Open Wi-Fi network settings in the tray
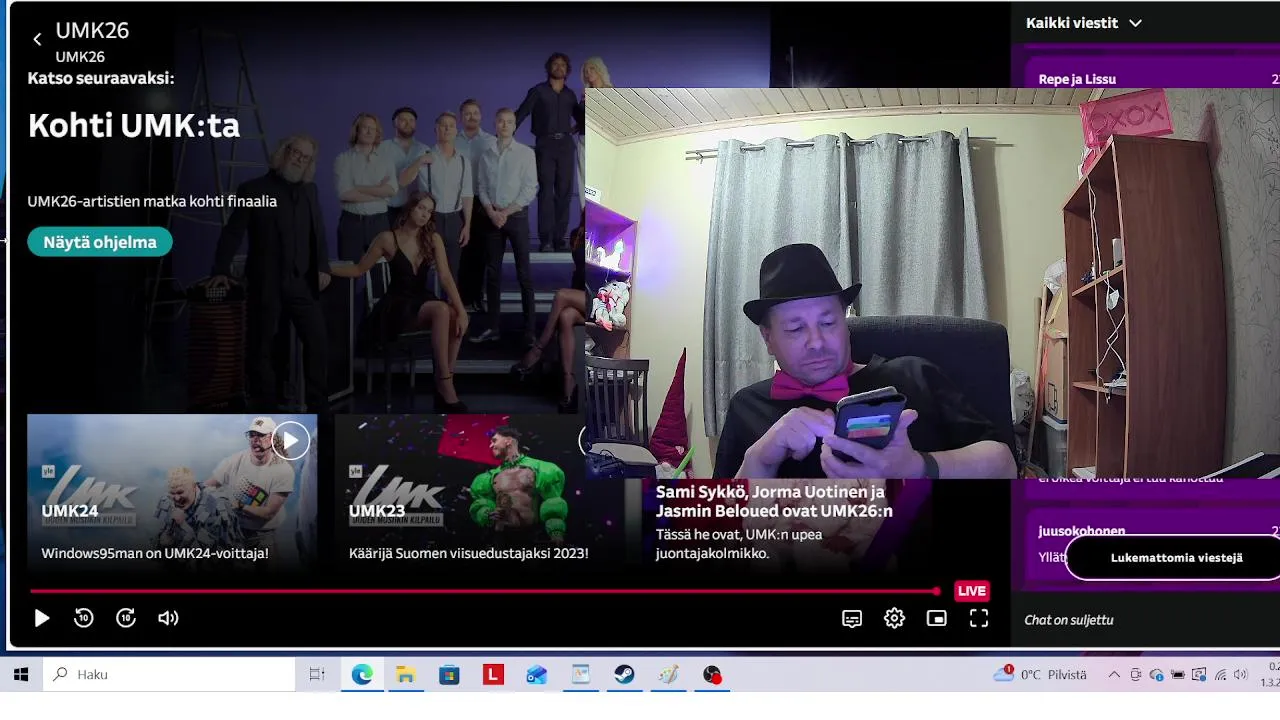The width and height of the screenshot is (1280, 720). point(1220,675)
